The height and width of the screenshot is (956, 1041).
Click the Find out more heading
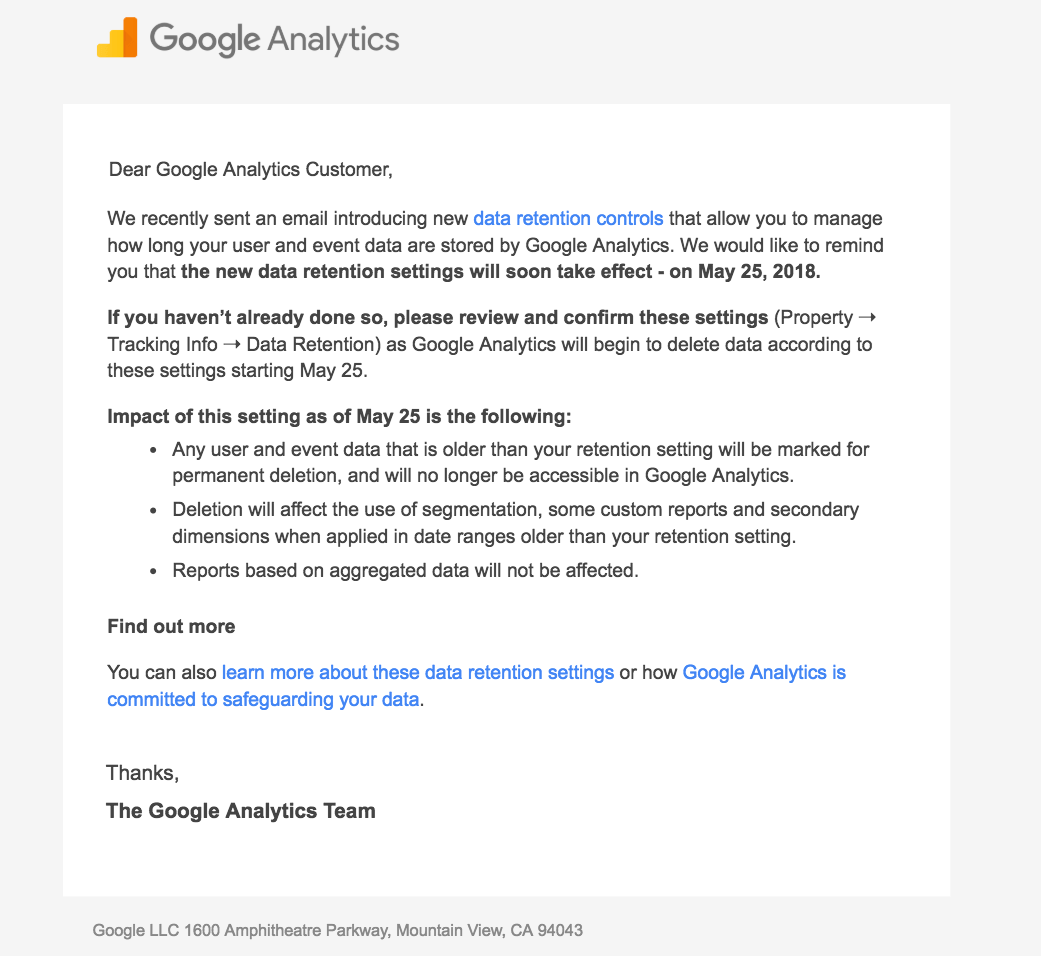tap(171, 627)
